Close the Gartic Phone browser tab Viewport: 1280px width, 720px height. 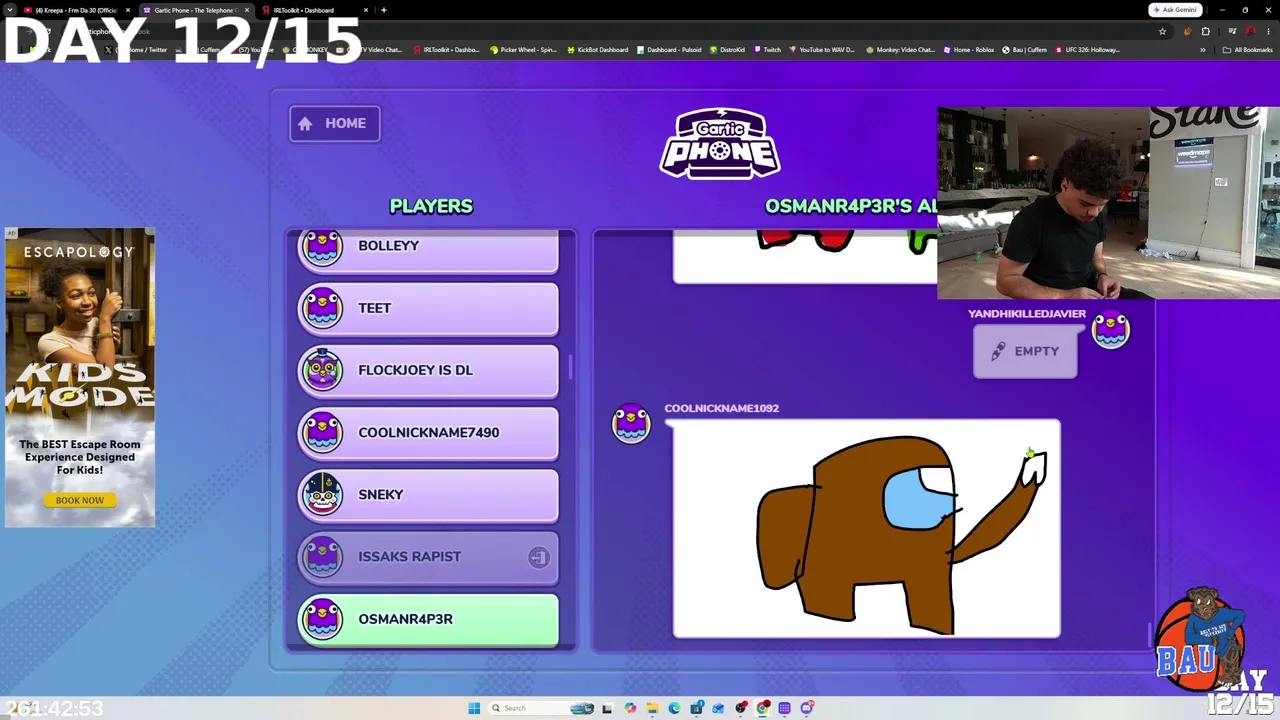click(x=247, y=10)
